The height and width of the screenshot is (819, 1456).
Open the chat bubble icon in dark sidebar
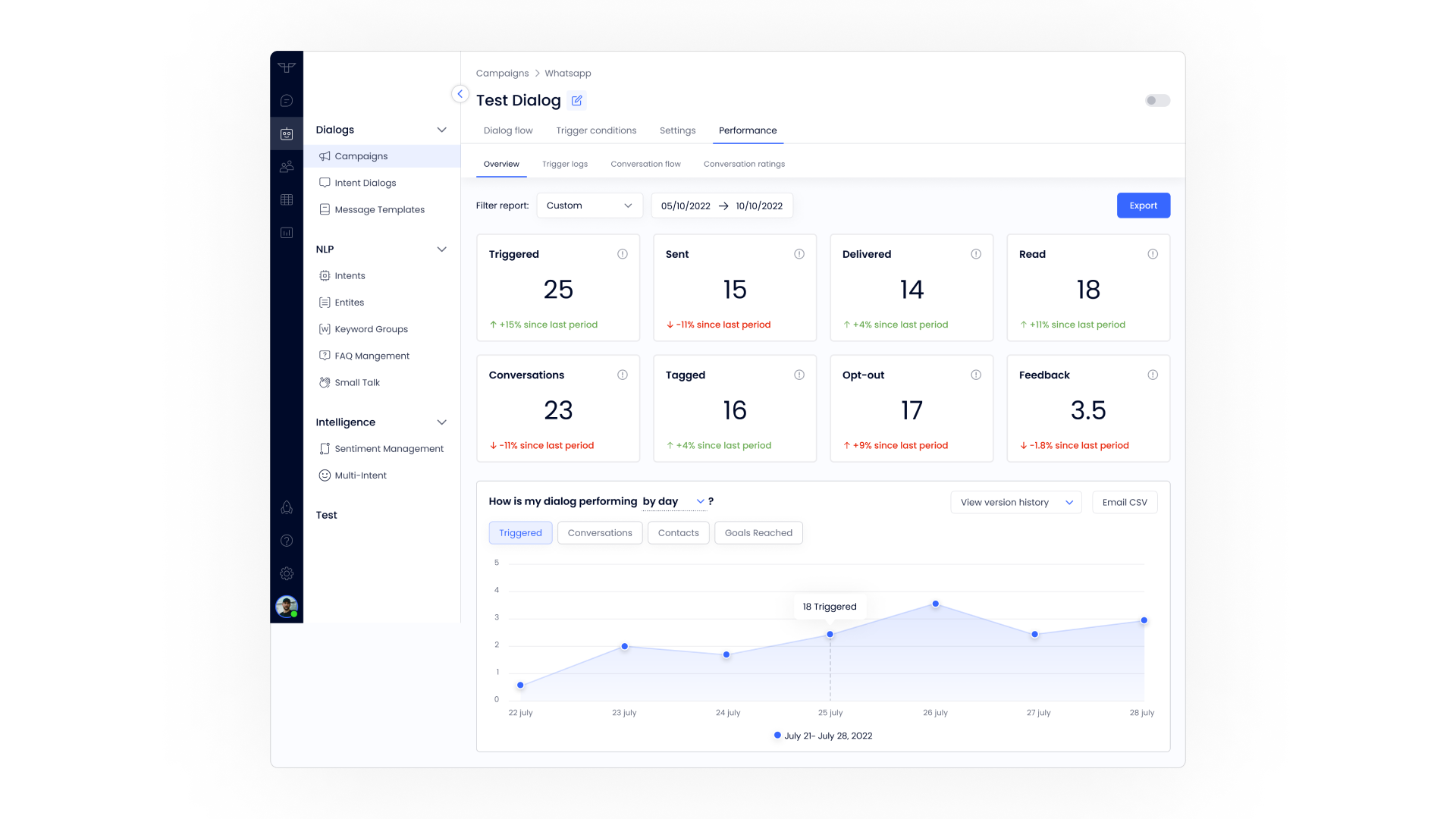pos(287,101)
